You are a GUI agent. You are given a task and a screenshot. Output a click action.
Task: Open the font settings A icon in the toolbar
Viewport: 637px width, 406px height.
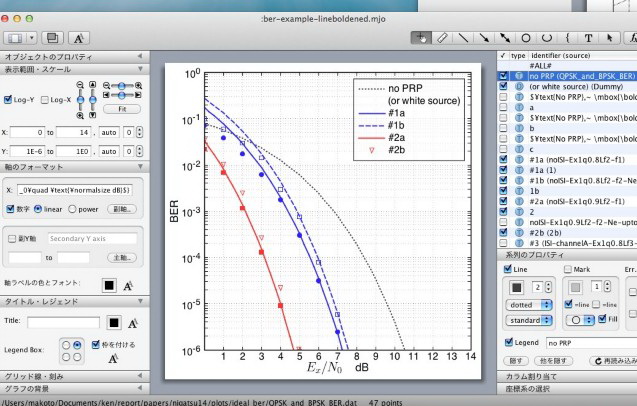[78, 38]
